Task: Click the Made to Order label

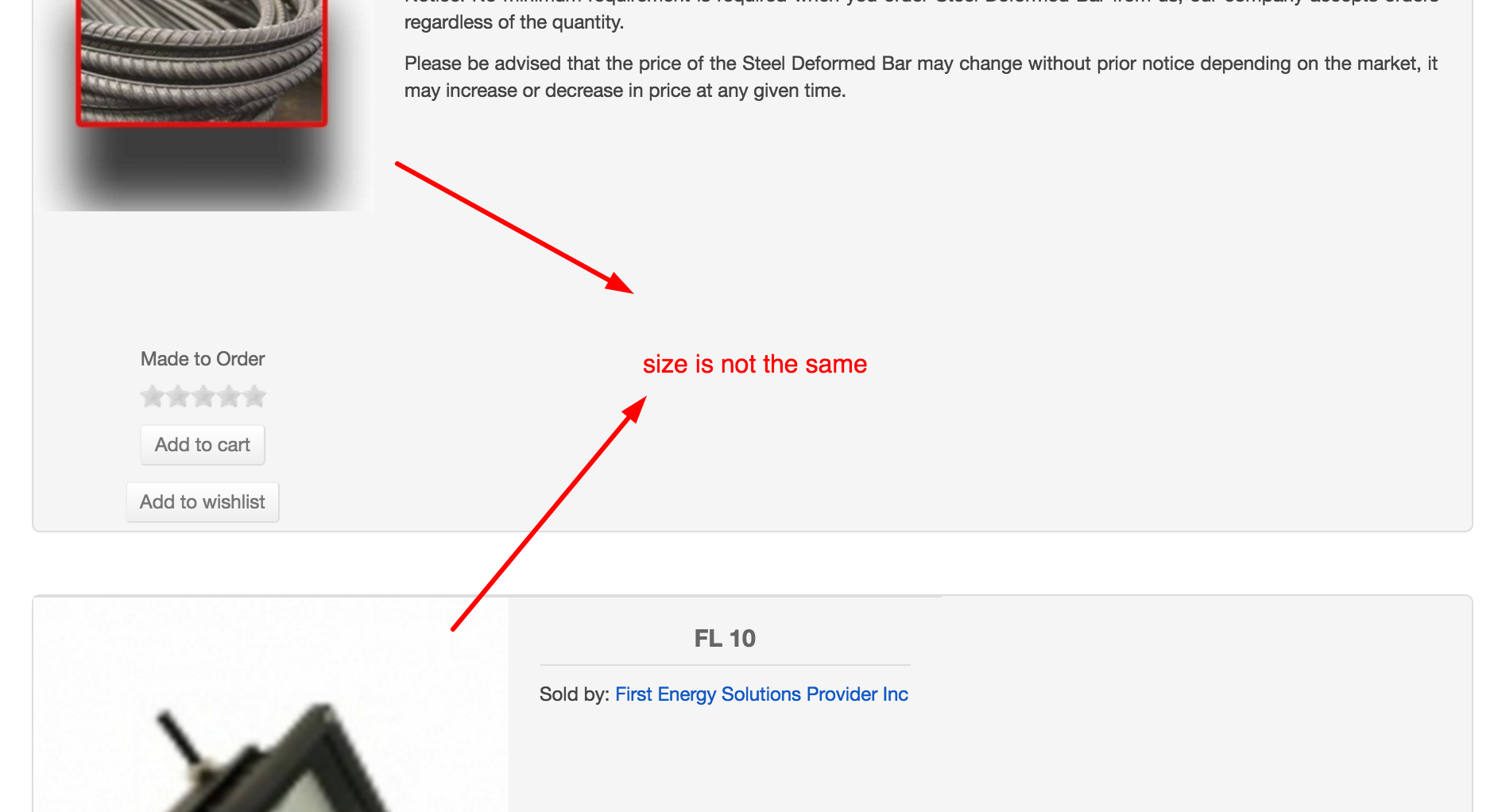Action: (203, 359)
